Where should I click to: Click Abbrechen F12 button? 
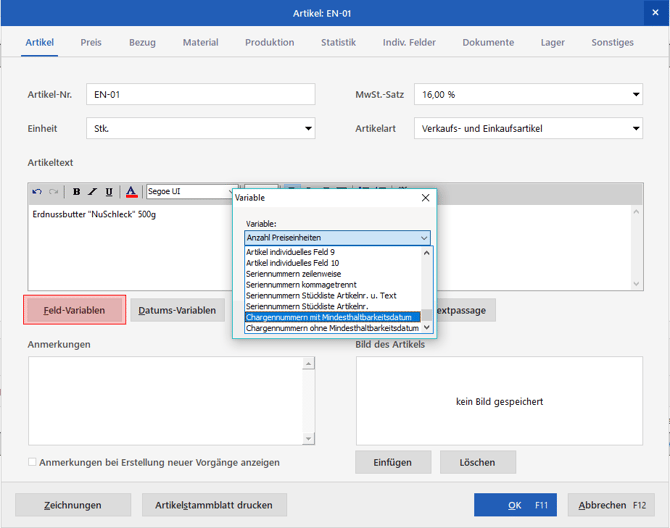(611, 505)
